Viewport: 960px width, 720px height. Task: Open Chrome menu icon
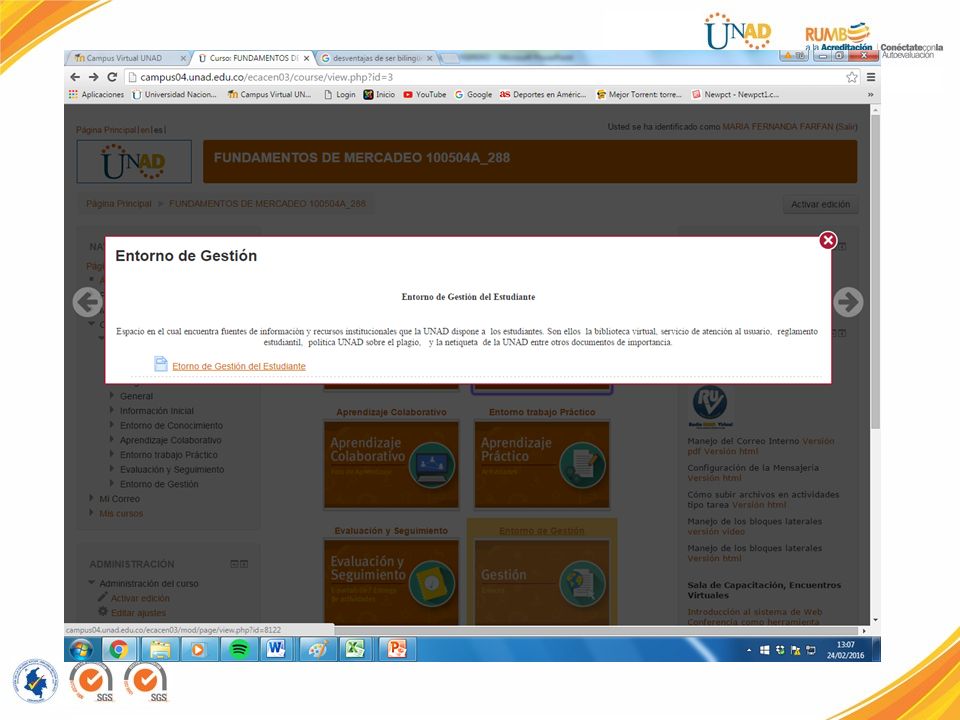click(x=871, y=77)
